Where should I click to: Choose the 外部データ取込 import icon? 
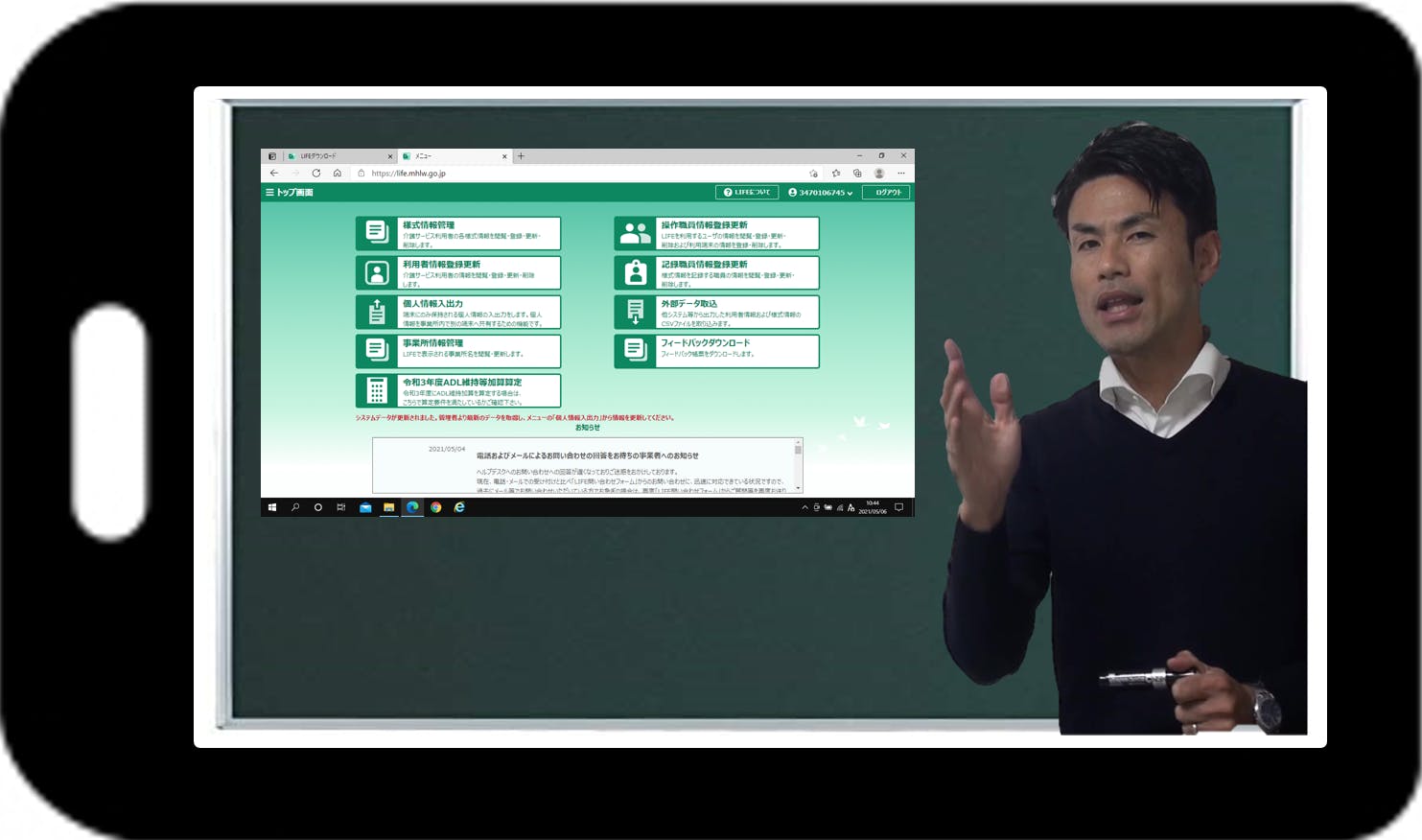(x=635, y=313)
